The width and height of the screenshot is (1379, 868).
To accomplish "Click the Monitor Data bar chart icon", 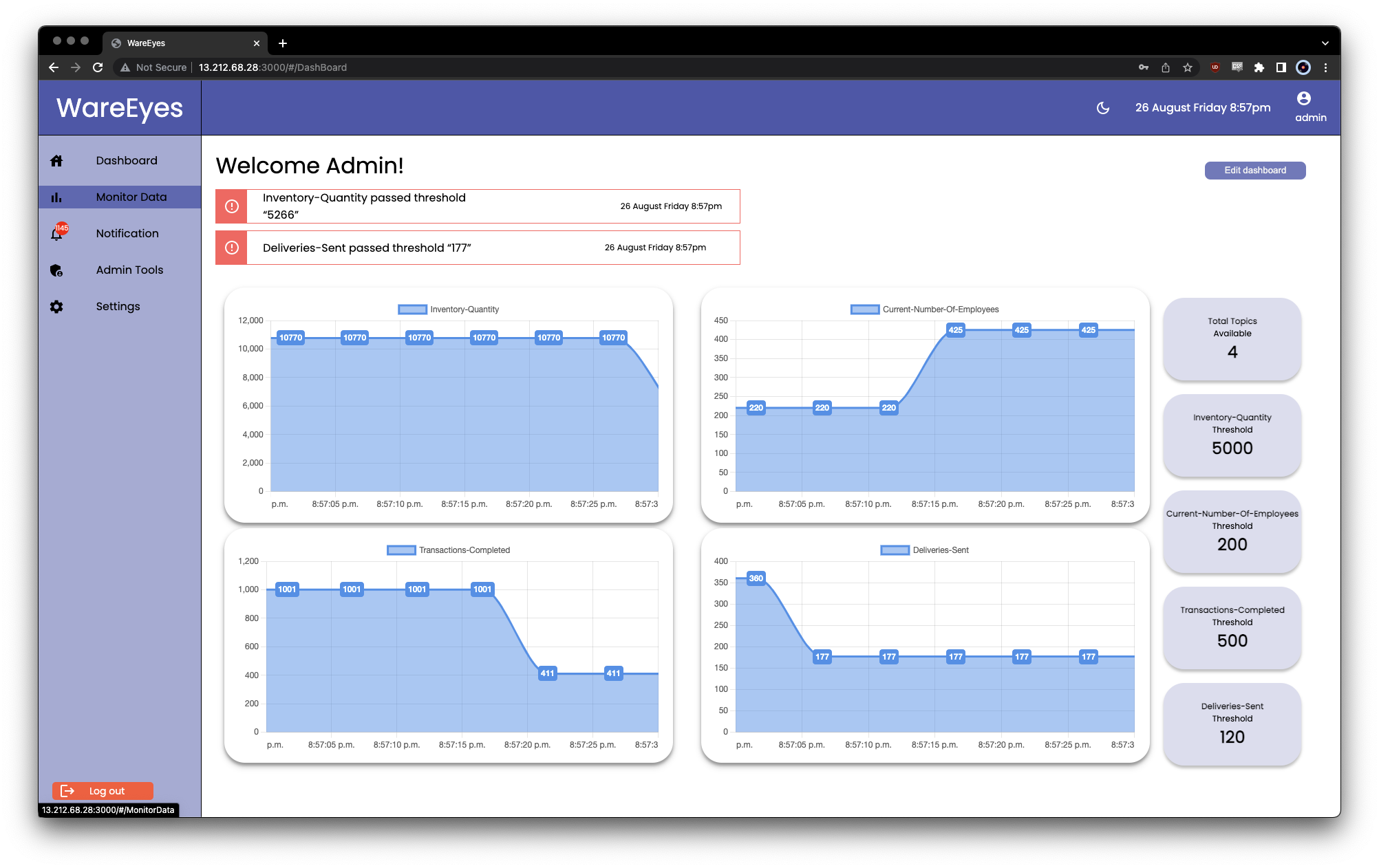I will pos(56,197).
